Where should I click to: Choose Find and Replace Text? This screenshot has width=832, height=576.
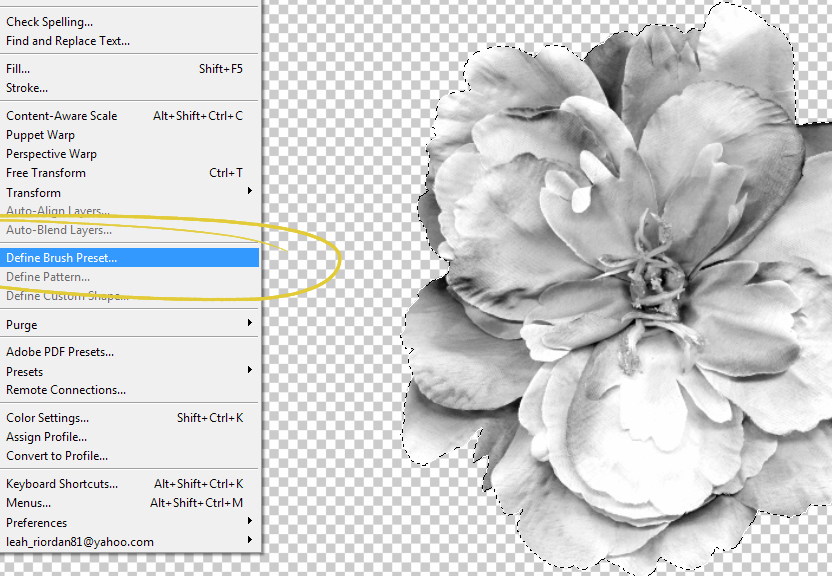pyautogui.click(x=129, y=41)
